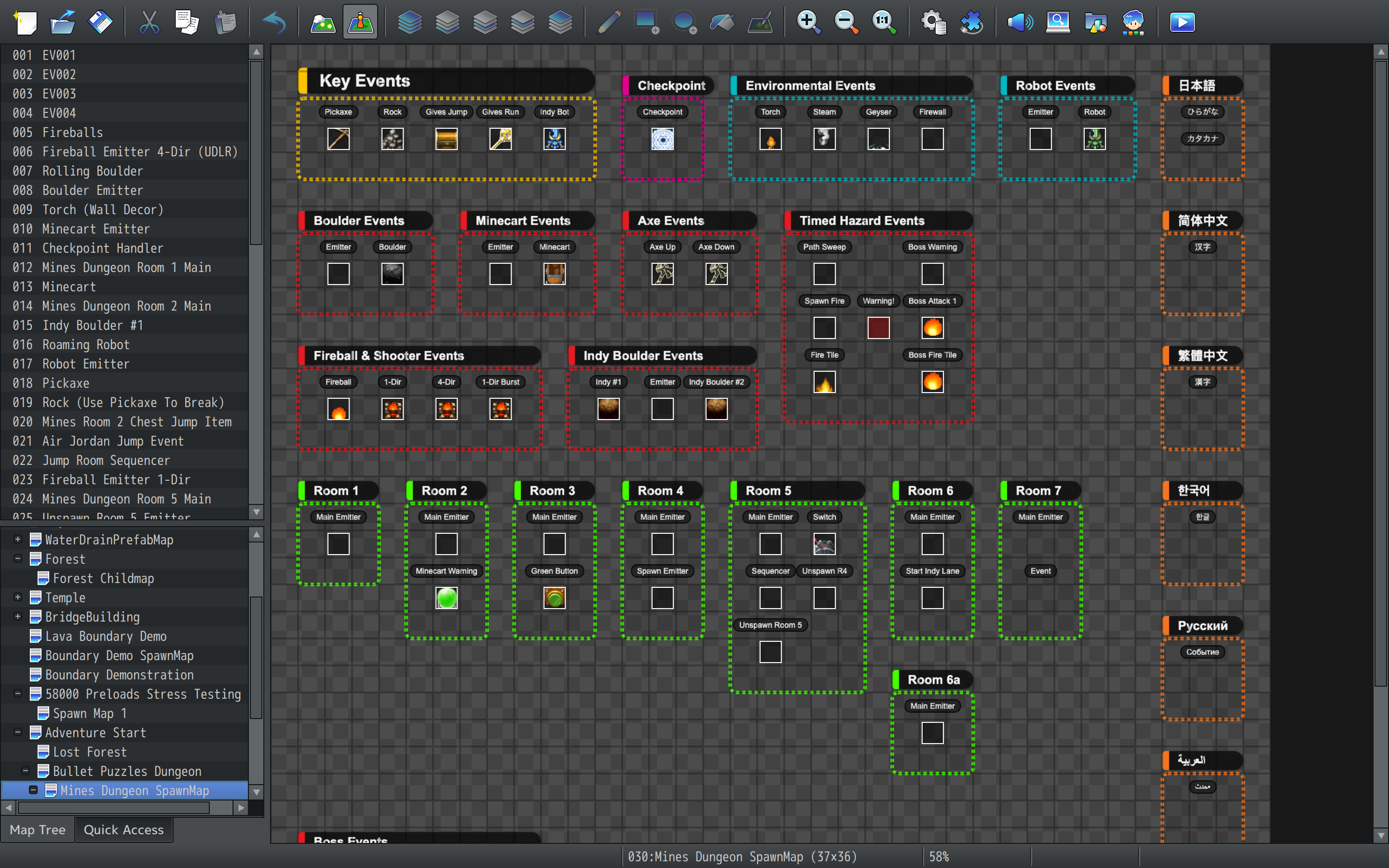
Task: Toggle the first layer button in the toolbar
Action: coord(409,22)
